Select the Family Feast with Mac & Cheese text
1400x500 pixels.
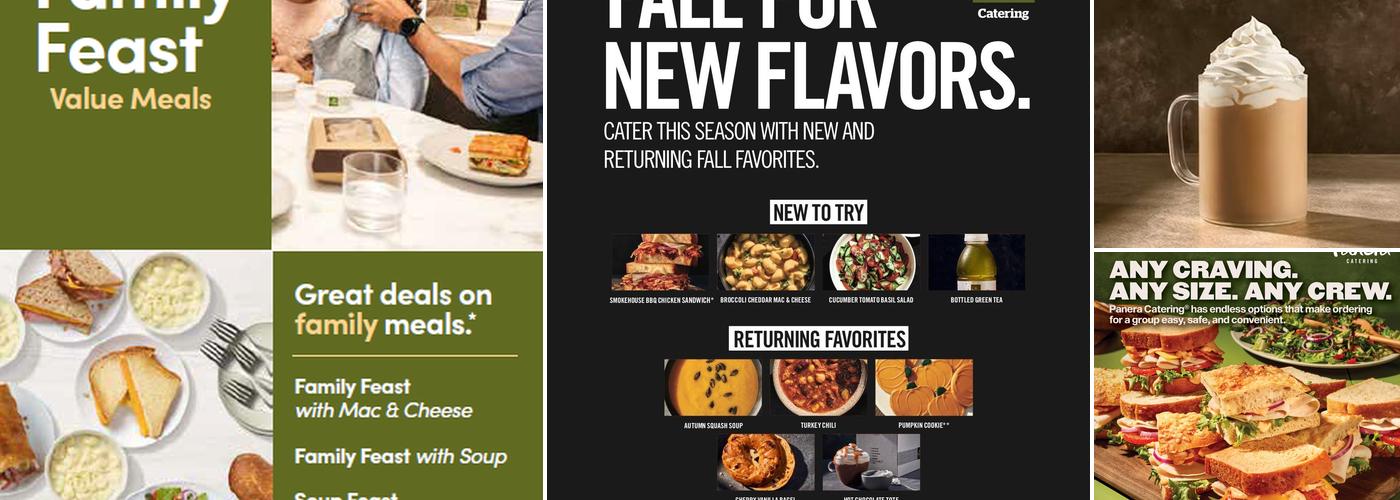click(383, 398)
